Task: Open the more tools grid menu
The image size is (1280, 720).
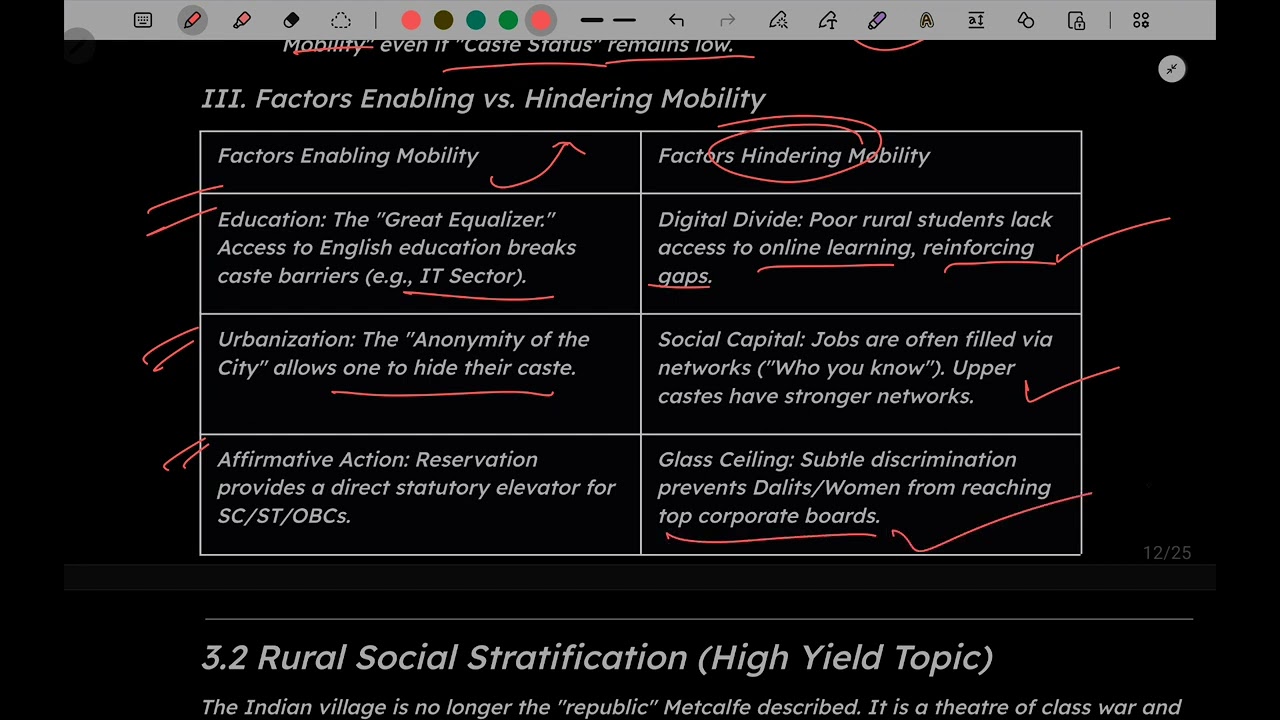Action: point(1141,20)
